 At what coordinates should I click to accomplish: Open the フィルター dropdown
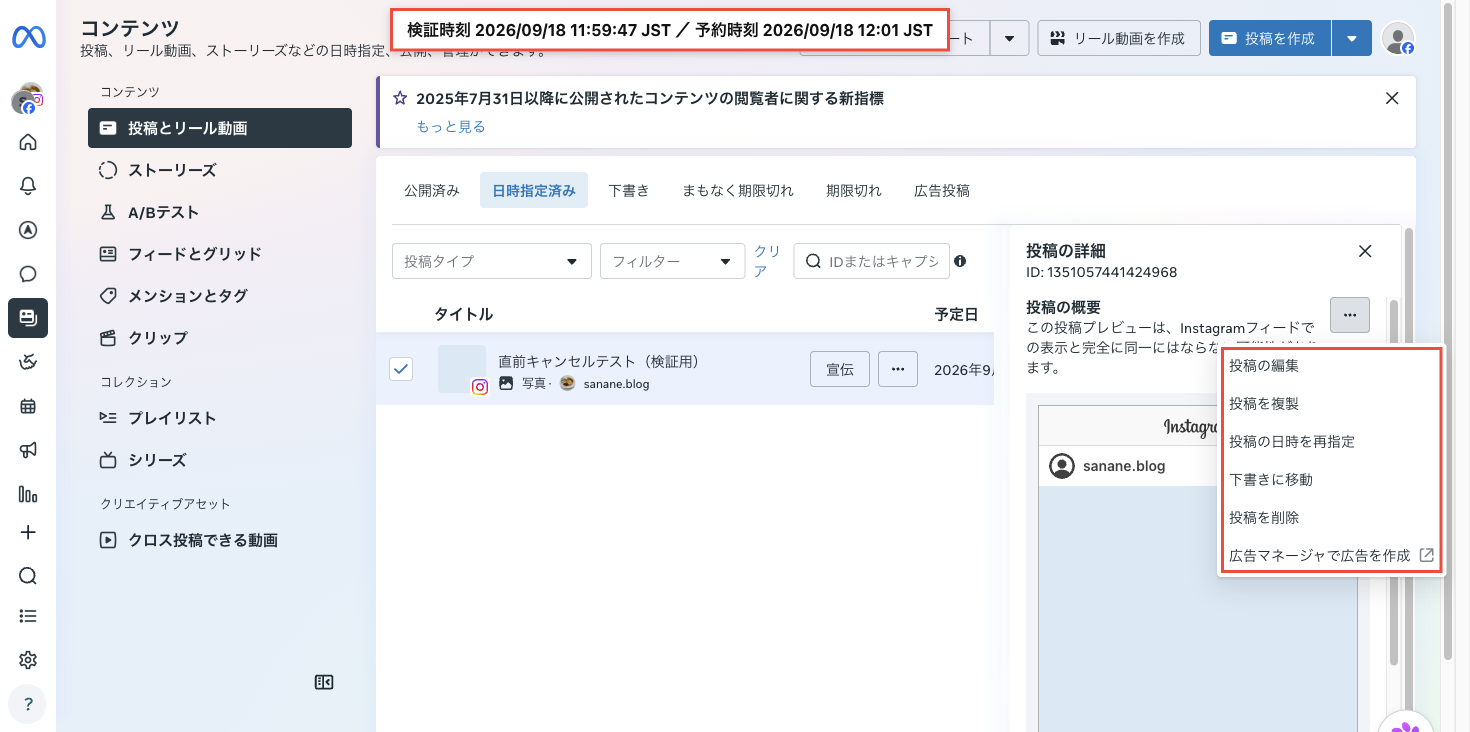[x=673, y=261]
